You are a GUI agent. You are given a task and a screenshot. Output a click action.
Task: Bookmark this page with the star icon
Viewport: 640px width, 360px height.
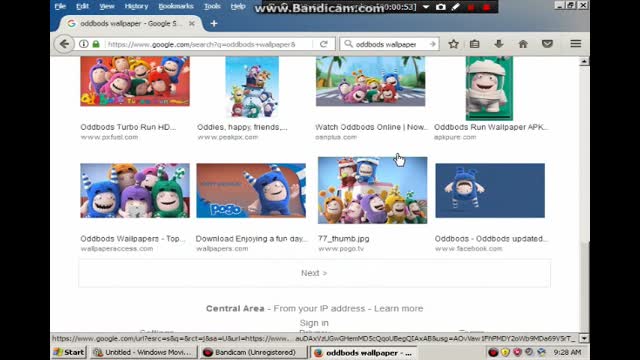[x=453, y=44]
